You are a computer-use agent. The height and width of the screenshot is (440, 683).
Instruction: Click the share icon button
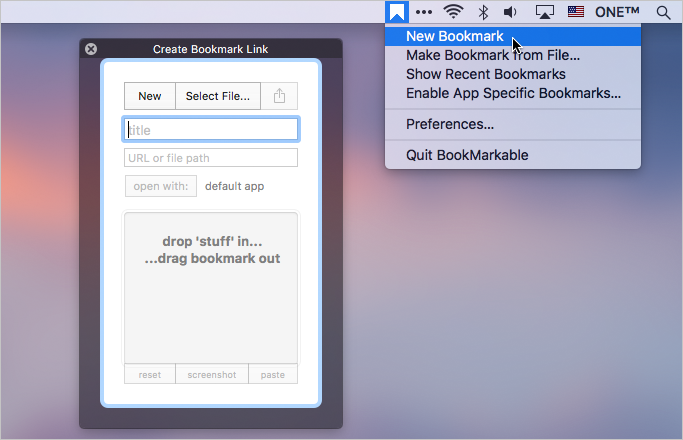(279, 96)
